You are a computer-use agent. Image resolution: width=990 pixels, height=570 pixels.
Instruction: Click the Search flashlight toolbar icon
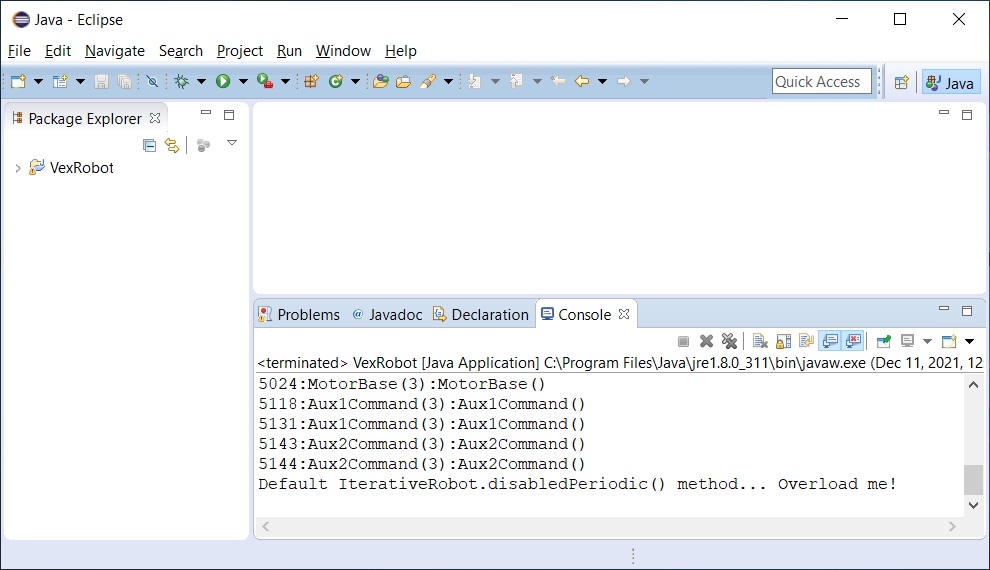click(428, 81)
